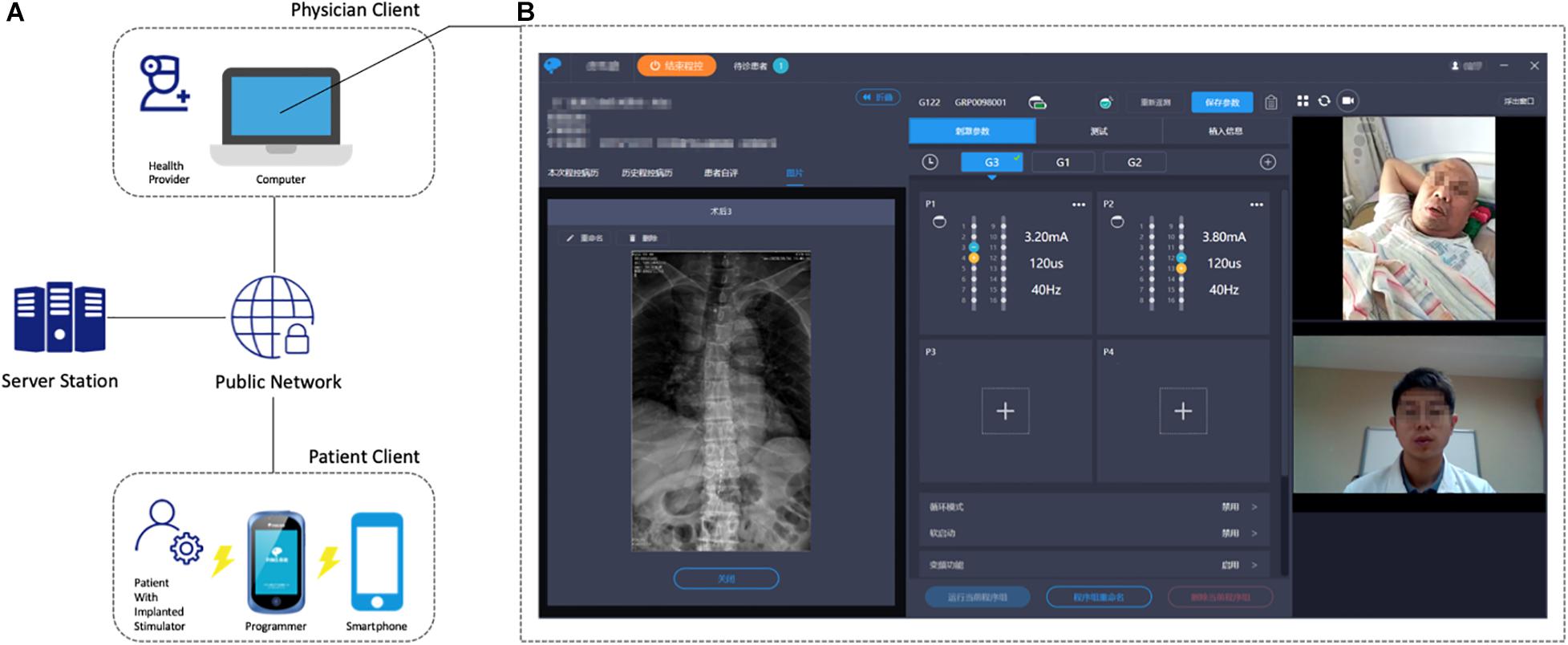Screen dimensions: 1568x645
Task: Toggle the video camera icon
Action: [1348, 100]
